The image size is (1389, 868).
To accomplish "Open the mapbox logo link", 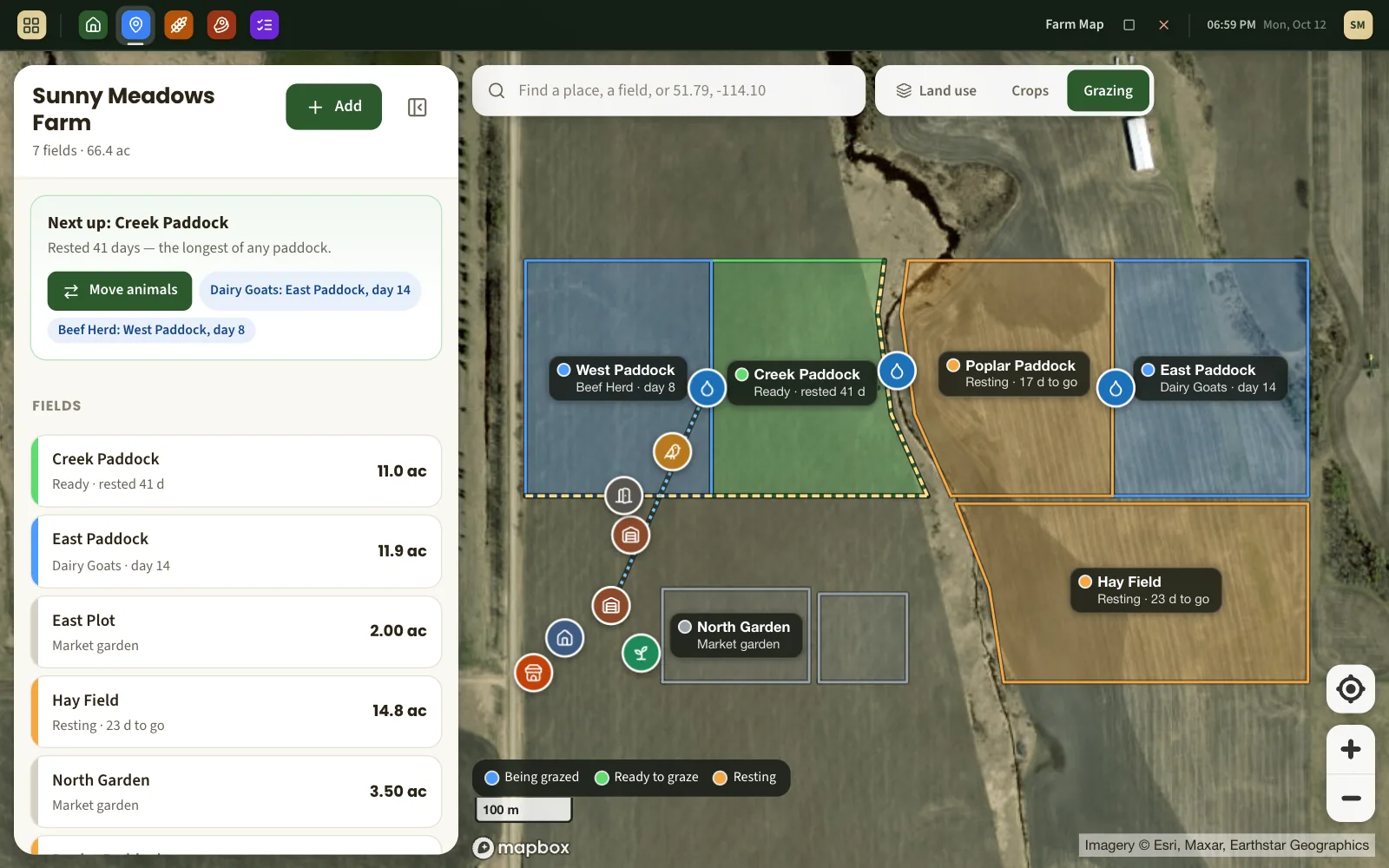I will (x=522, y=848).
